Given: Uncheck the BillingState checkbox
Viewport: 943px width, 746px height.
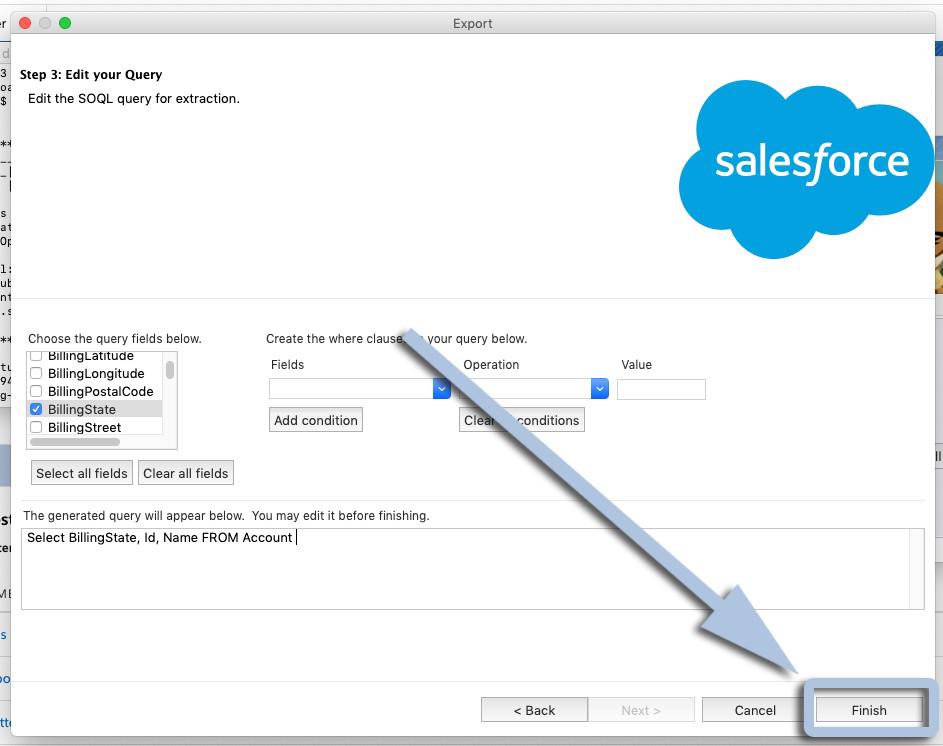Looking at the screenshot, I should coord(36,410).
